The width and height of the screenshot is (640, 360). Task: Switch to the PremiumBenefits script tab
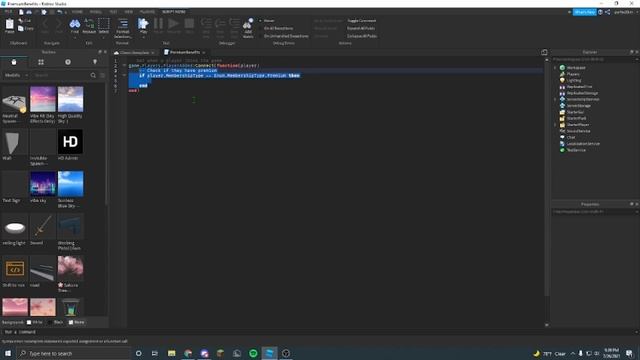(x=184, y=52)
